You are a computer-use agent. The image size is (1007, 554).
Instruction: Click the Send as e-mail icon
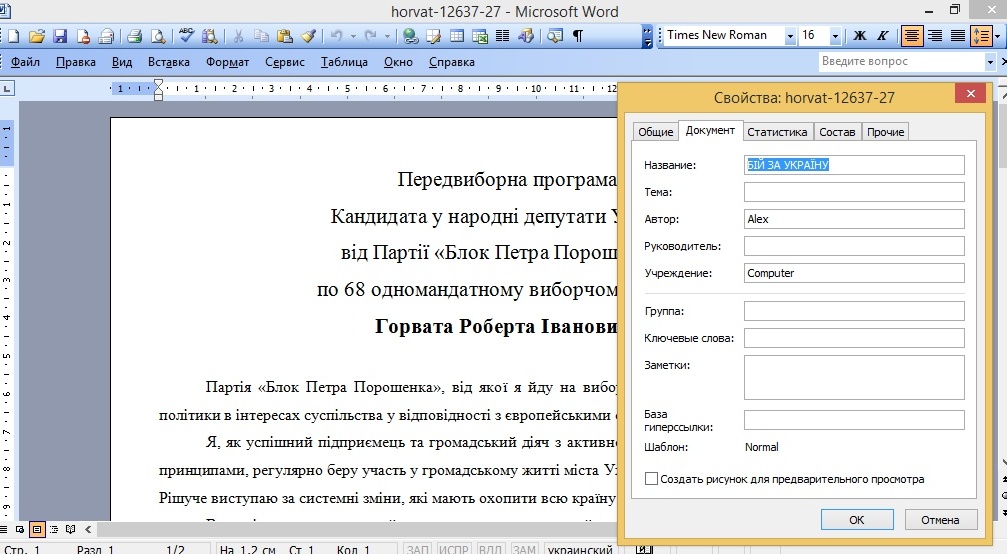[x=107, y=36]
